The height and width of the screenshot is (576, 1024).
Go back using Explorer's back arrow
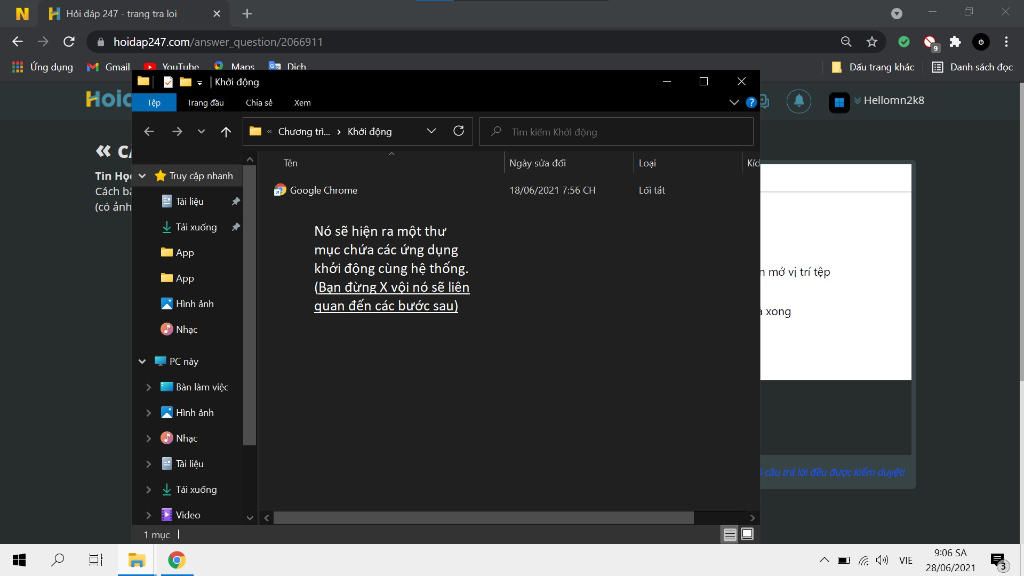[149, 131]
